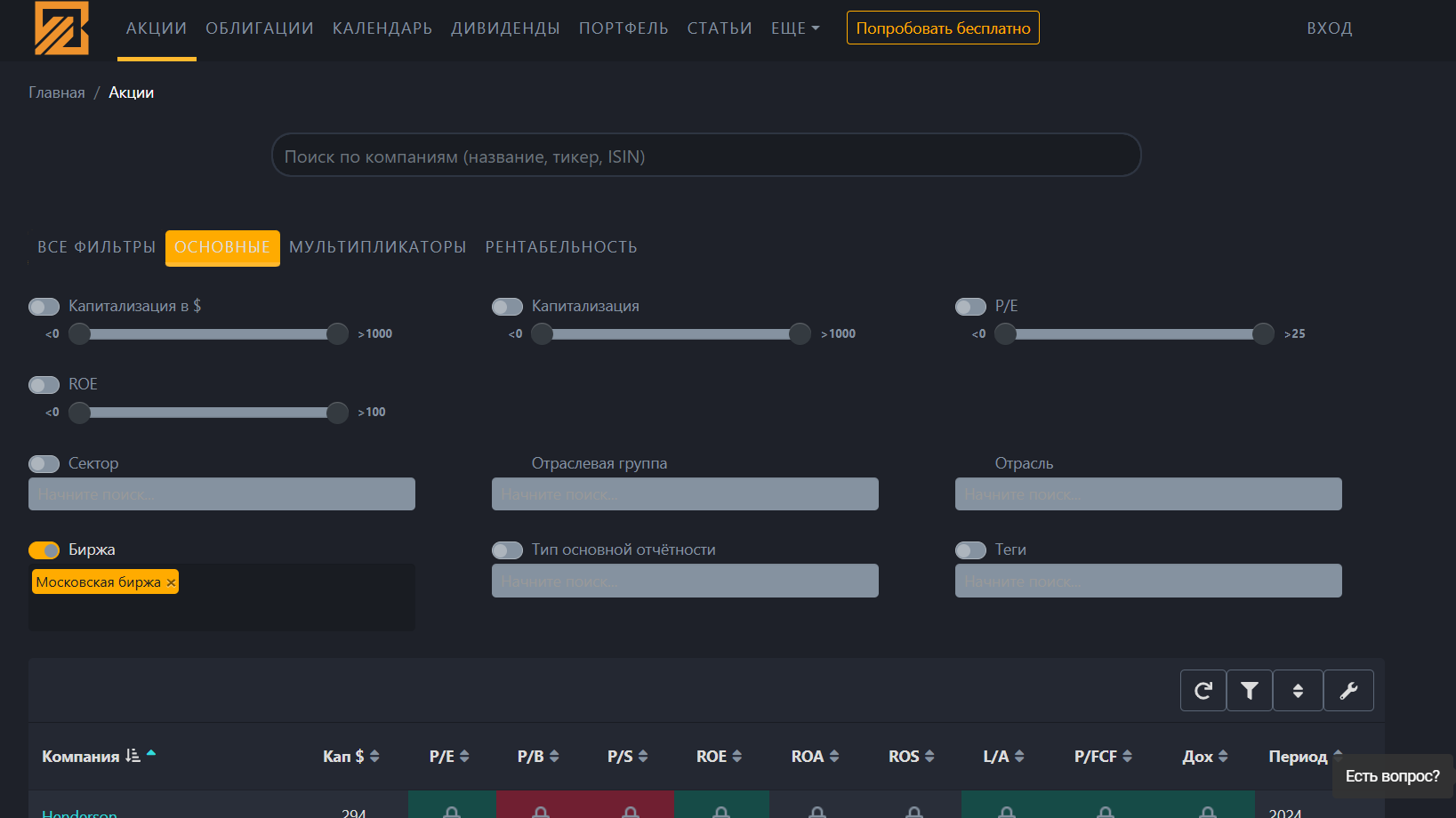
Task: Enable the Капитализация filter toggle
Action: tap(507, 307)
